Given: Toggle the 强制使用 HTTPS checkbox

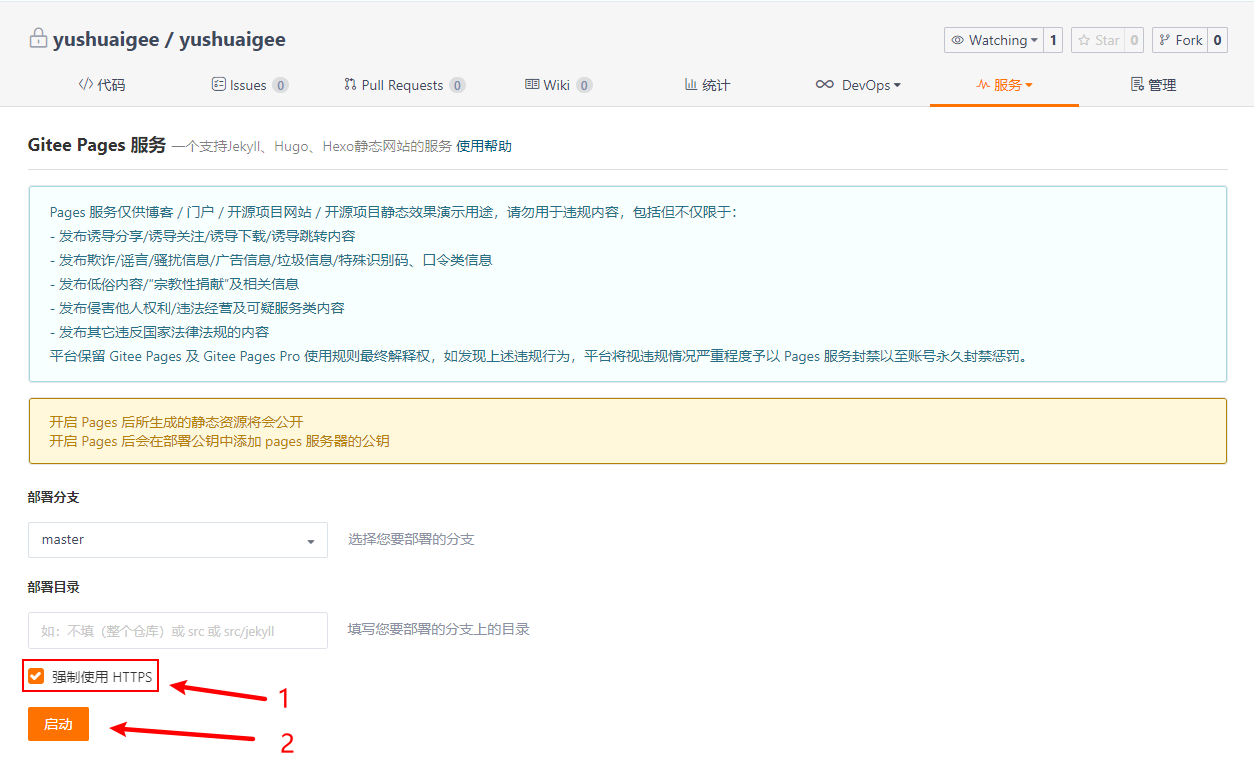Looking at the screenshot, I should (36, 676).
